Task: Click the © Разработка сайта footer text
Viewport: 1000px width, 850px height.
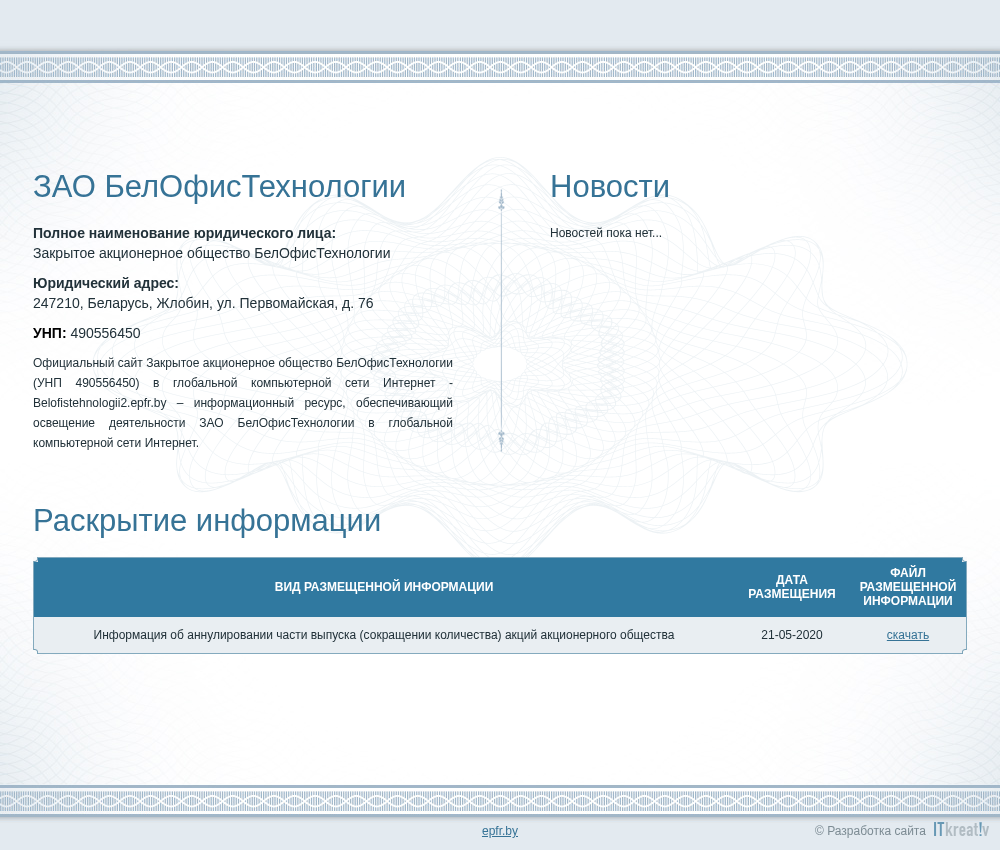Action: pos(870,830)
